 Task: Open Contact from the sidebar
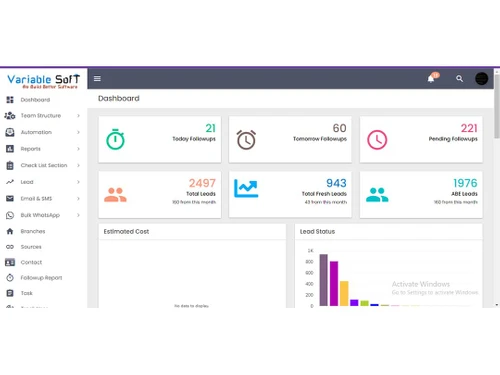pyautogui.click(x=31, y=262)
